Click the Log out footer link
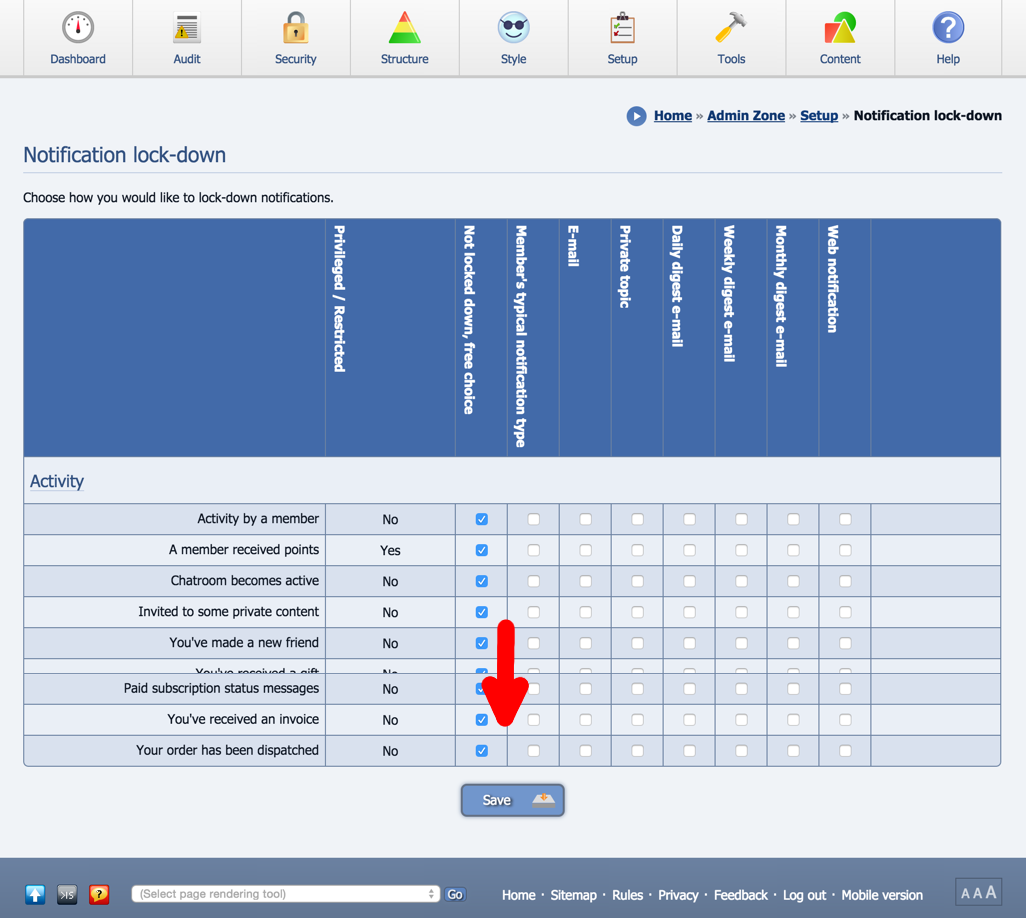This screenshot has width=1026, height=920. point(804,895)
